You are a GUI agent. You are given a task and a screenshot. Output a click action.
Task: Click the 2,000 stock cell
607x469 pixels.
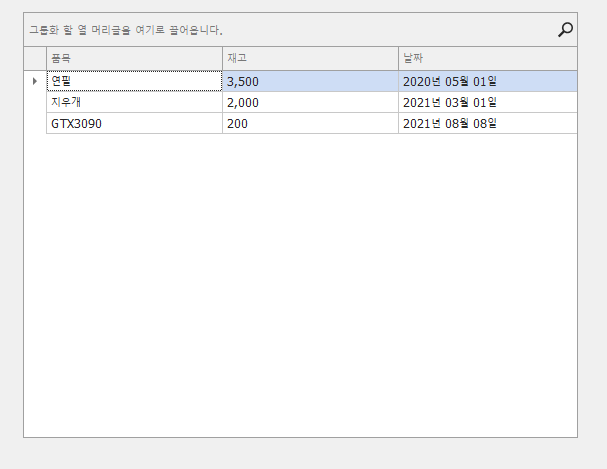click(310, 102)
